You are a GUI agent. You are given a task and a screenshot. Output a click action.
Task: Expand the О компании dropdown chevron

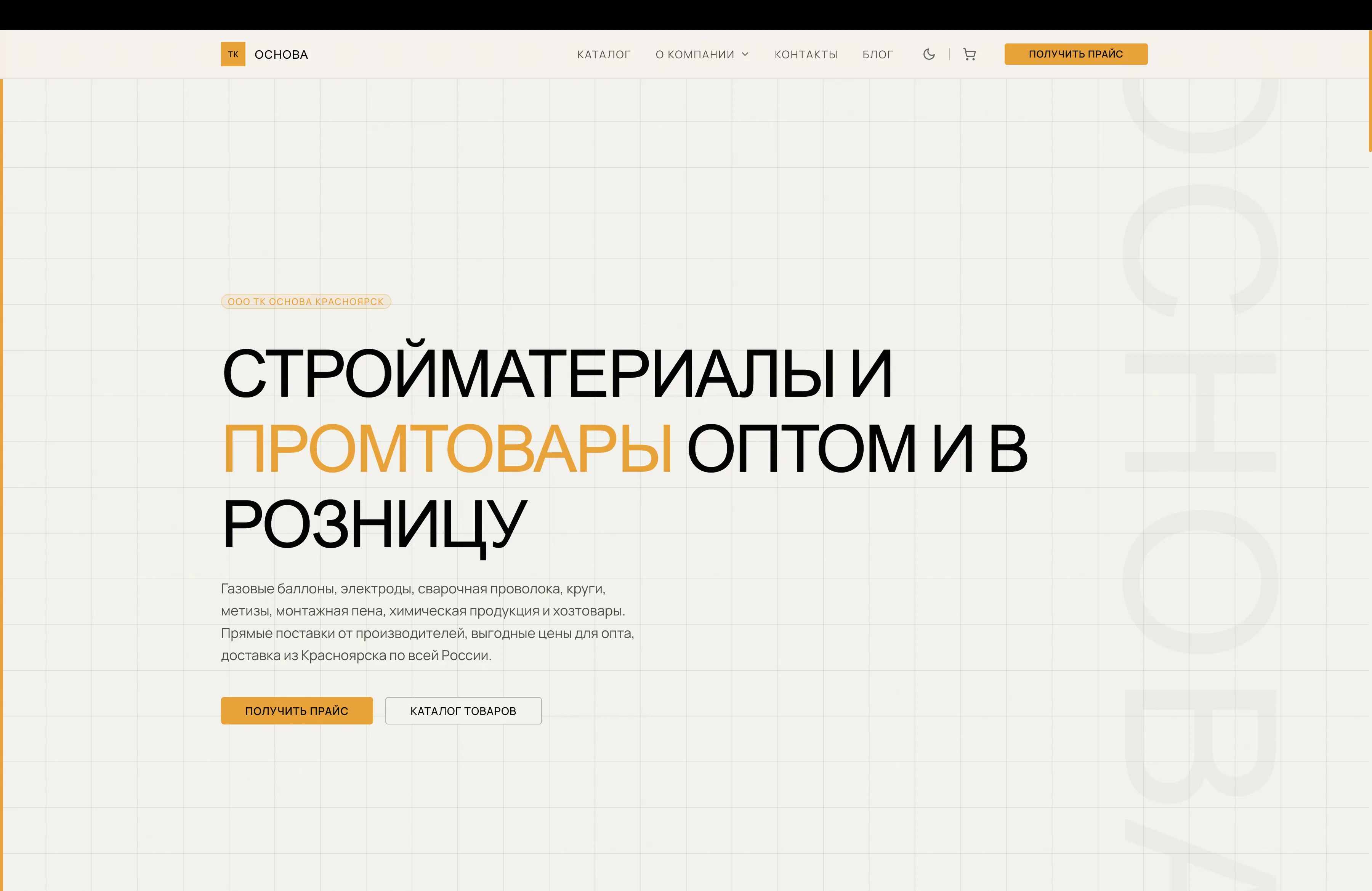[745, 54]
